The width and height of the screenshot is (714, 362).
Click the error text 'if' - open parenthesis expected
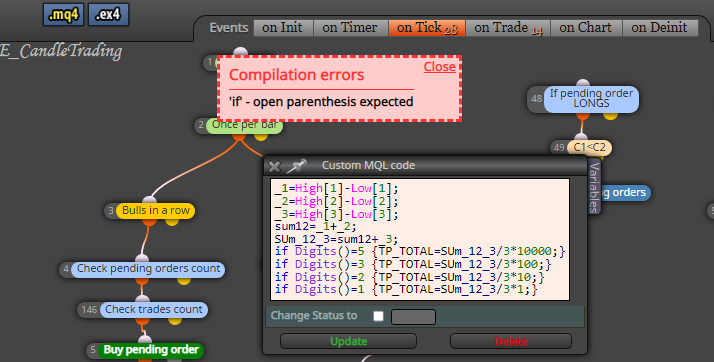[321, 102]
